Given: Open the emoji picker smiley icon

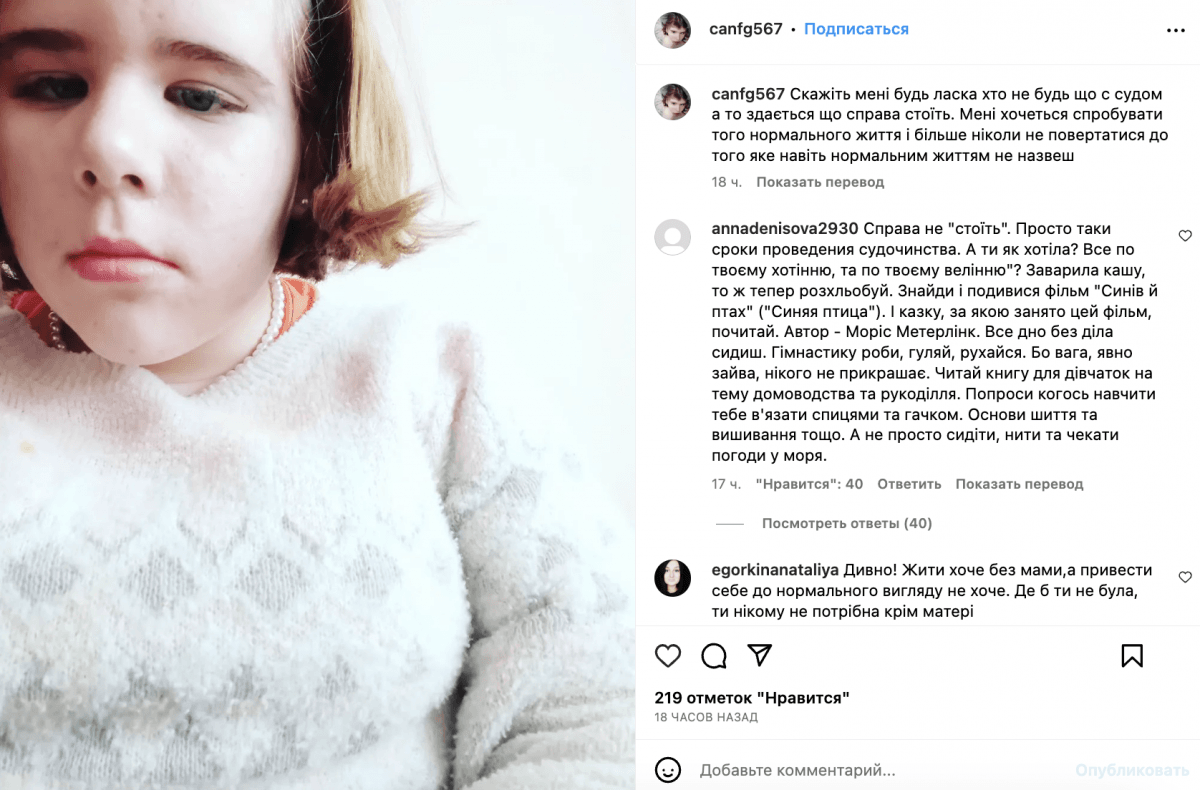Looking at the screenshot, I should (668, 770).
